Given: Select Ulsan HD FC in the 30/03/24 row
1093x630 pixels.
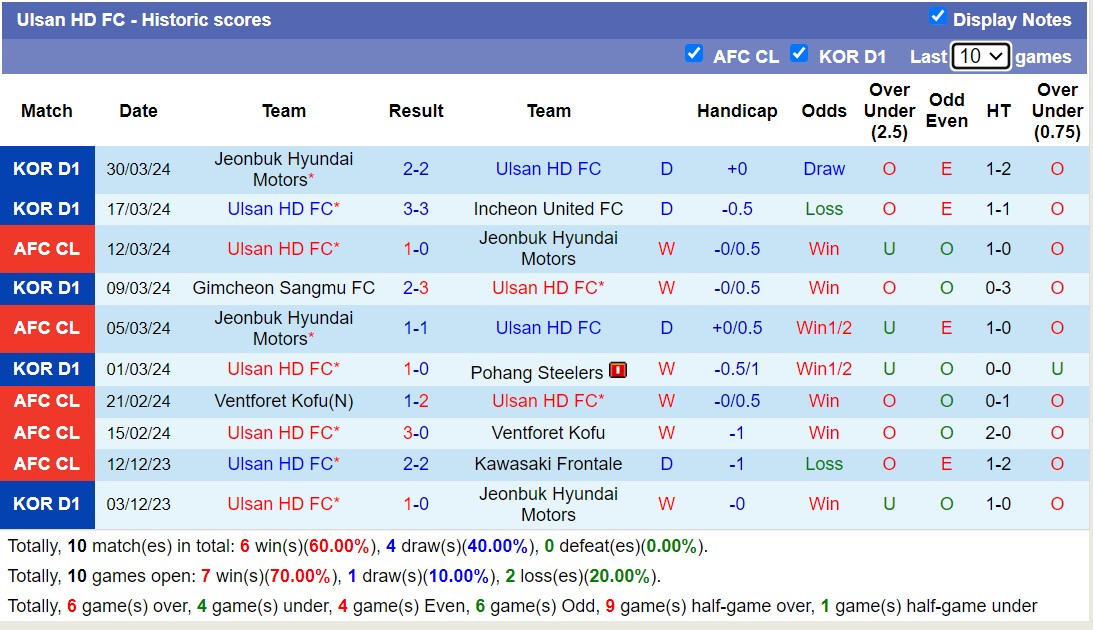Looking at the screenshot, I should point(548,169).
